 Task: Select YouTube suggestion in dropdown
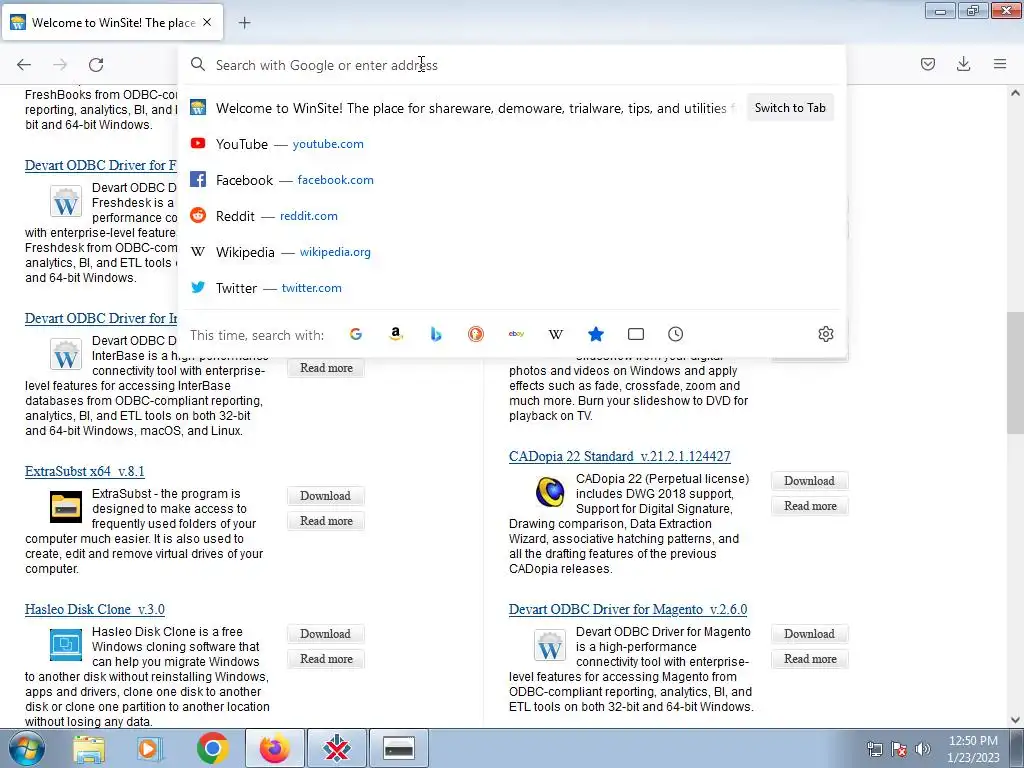tap(512, 144)
